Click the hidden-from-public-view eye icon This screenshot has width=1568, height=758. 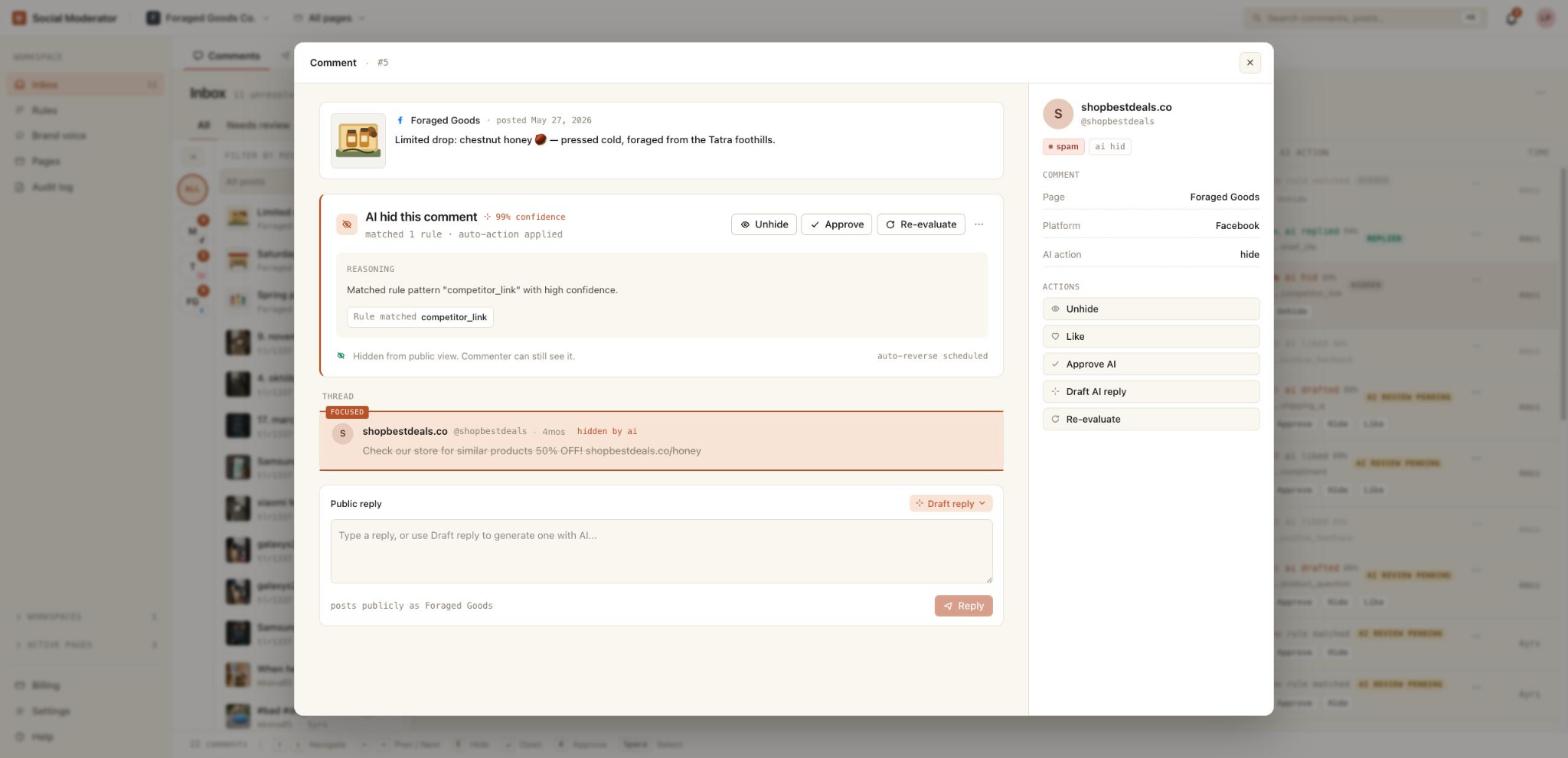click(x=341, y=356)
